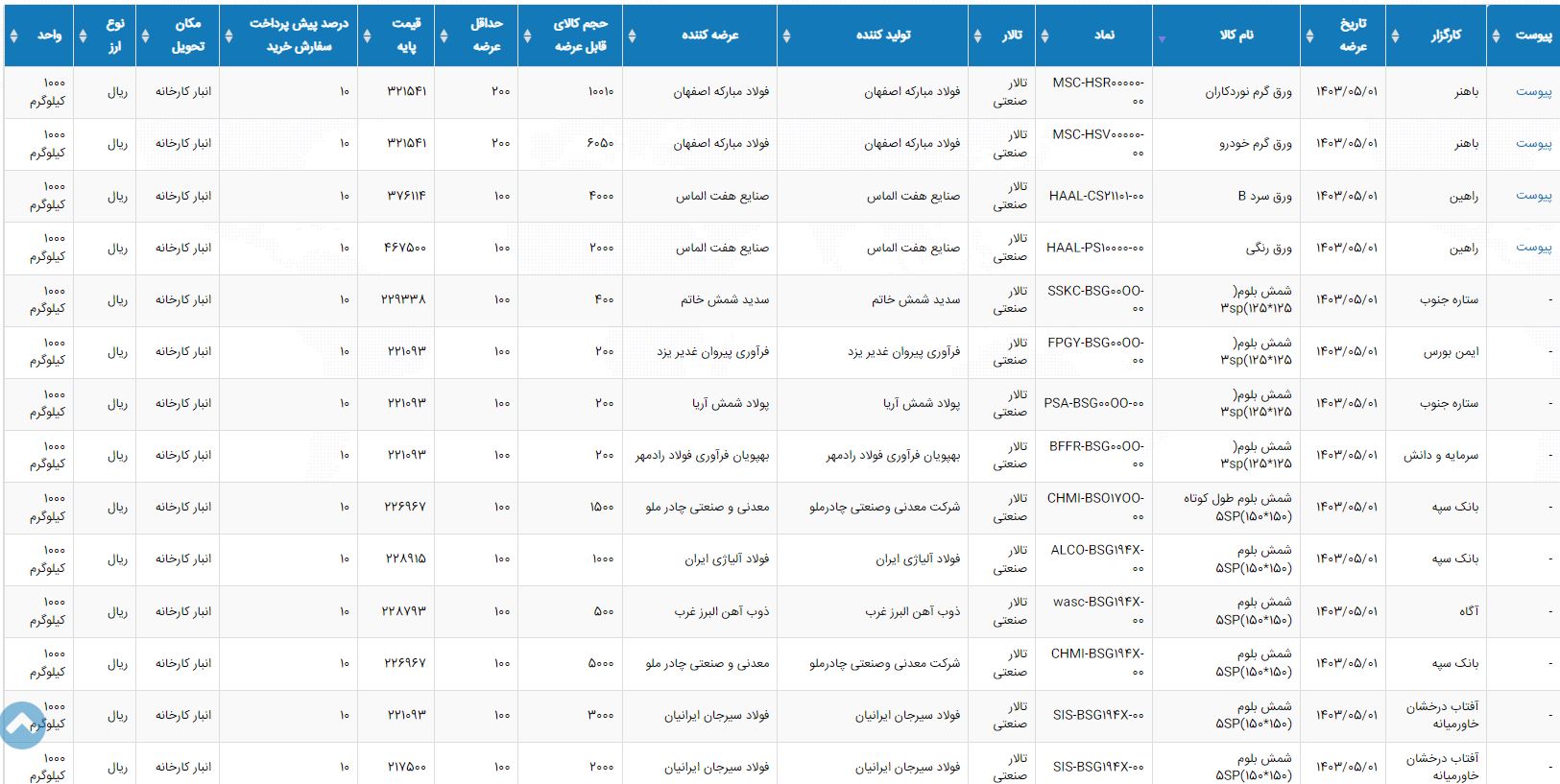Click product name ورق گرم خودرو
1560x784 pixels.
coord(1256,144)
